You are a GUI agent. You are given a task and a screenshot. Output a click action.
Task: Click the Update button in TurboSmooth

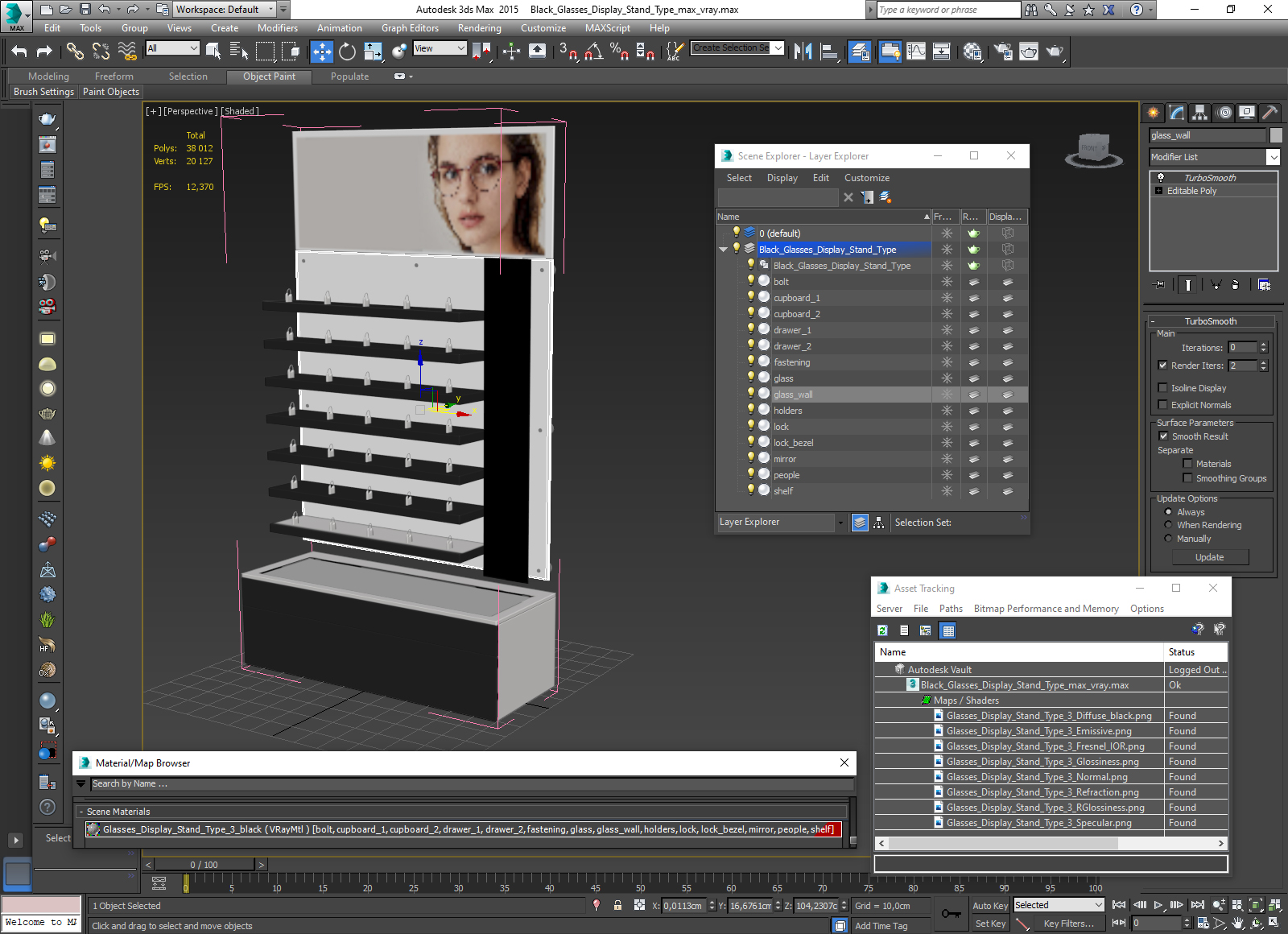(x=1209, y=557)
